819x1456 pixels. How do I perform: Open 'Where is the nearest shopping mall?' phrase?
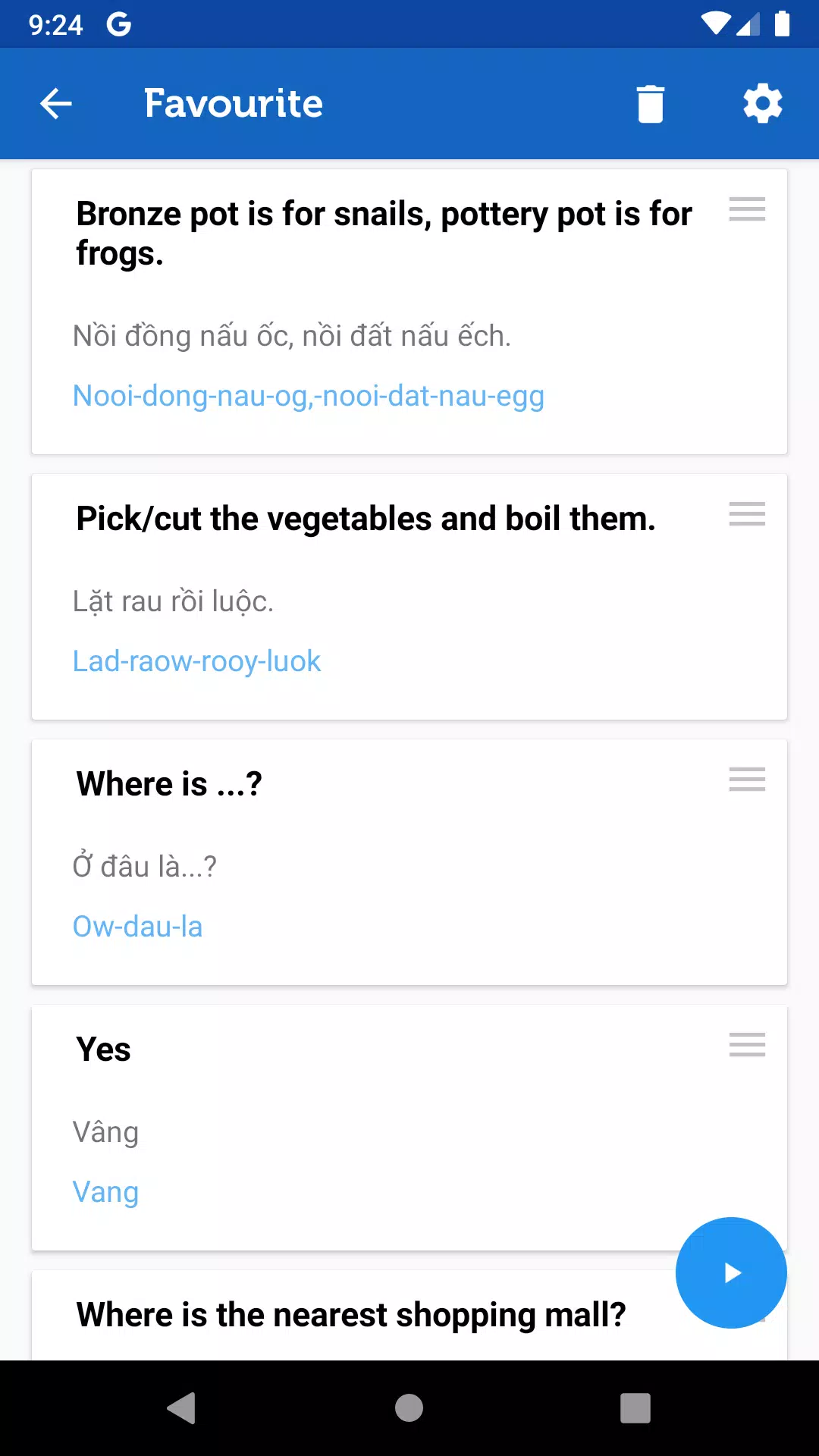click(351, 1315)
